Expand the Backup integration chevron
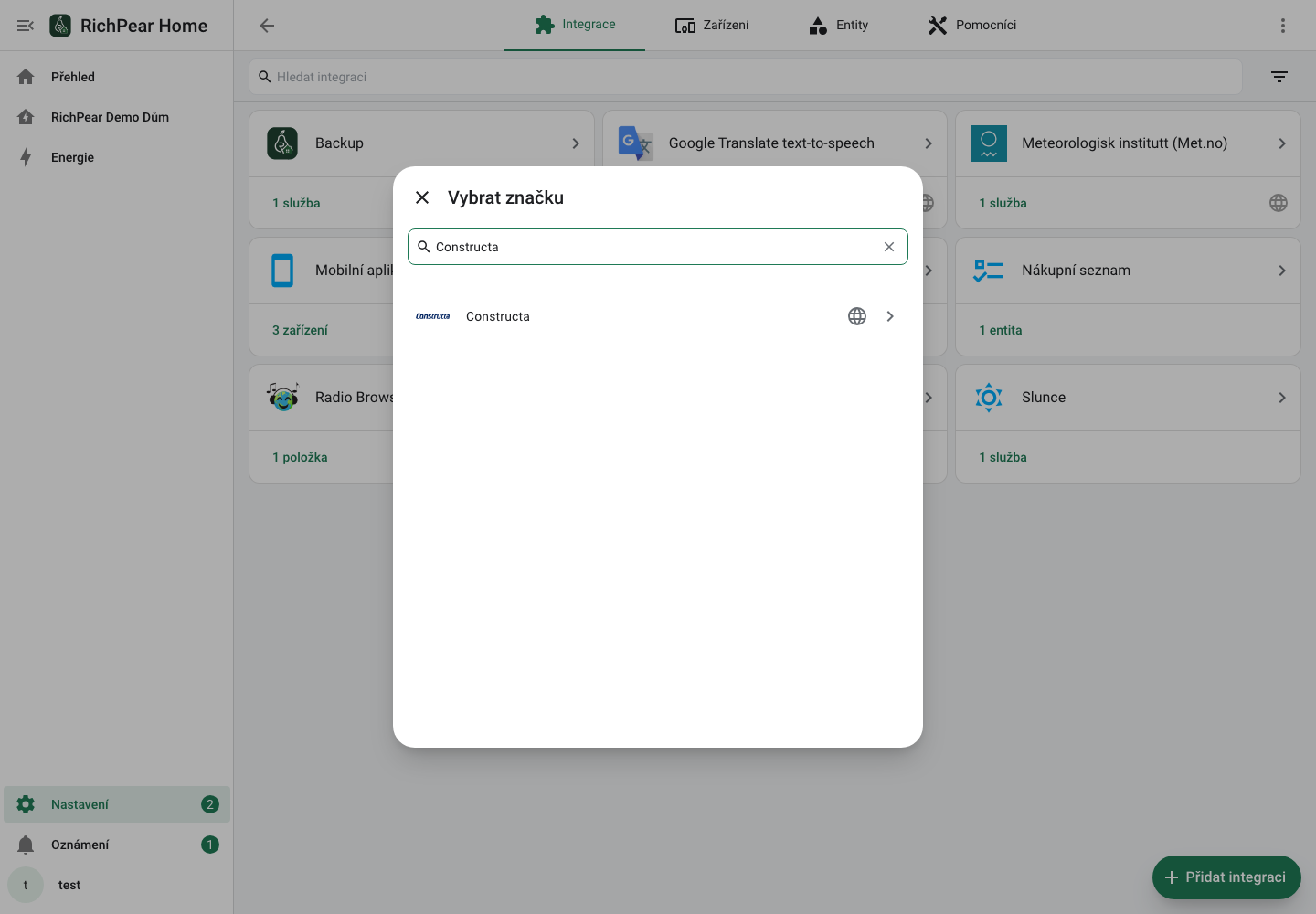The height and width of the screenshot is (914, 1316). [576, 143]
